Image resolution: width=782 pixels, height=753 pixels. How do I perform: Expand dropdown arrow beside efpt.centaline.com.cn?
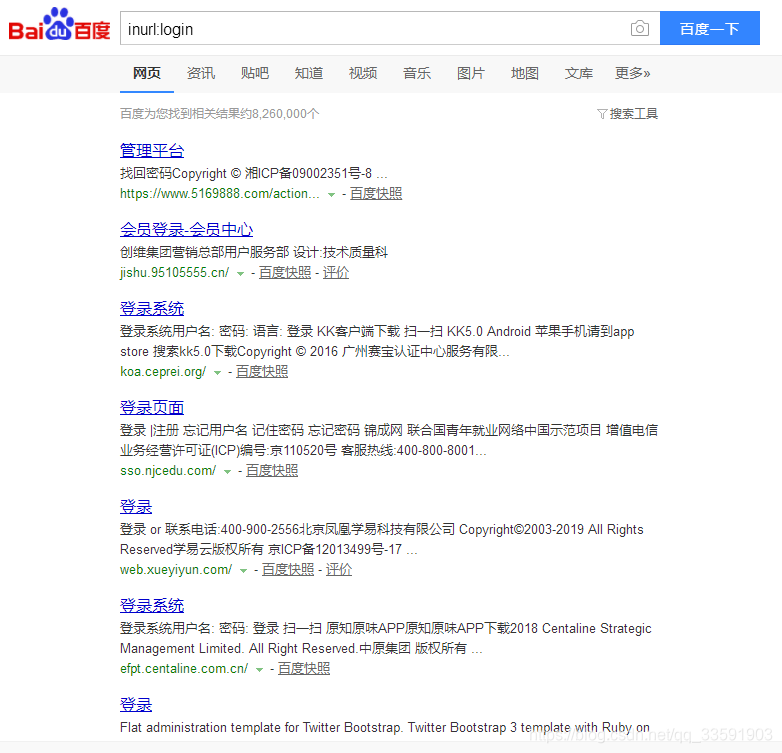coord(259,670)
